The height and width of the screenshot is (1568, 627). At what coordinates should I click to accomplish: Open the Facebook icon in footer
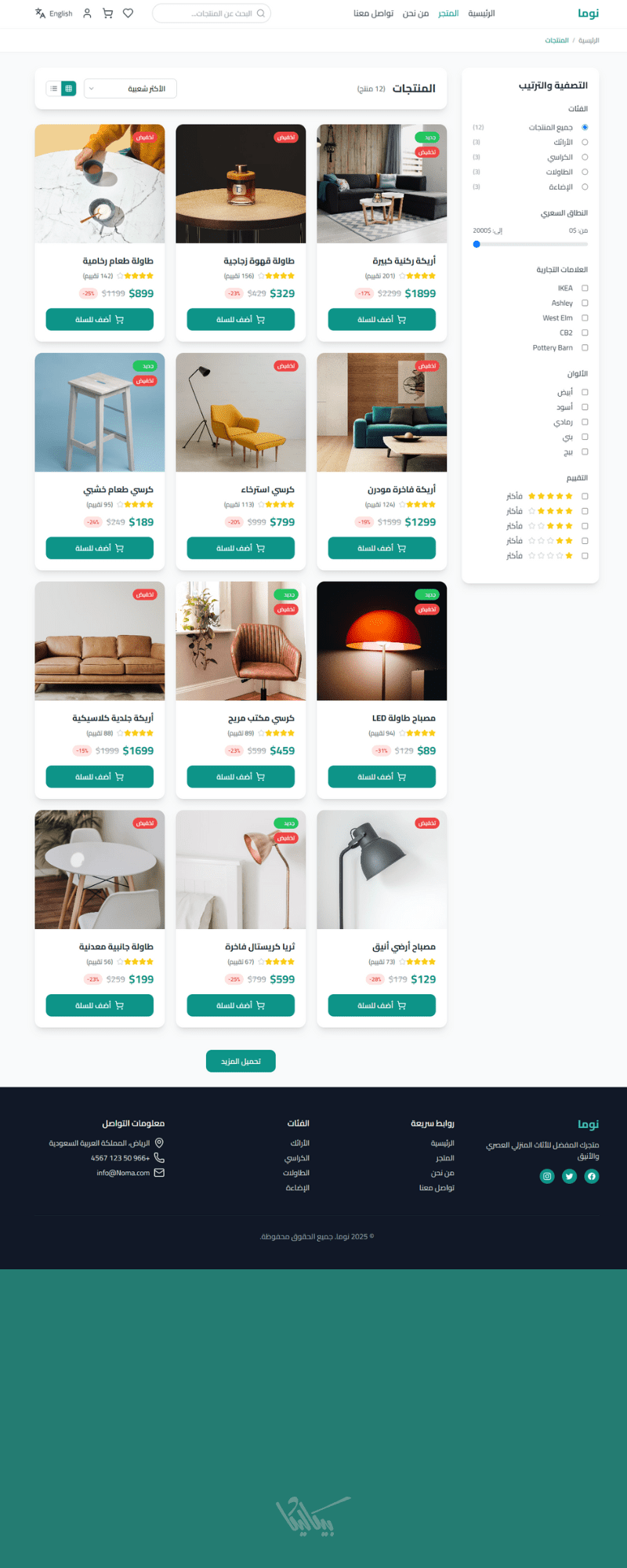tap(592, 1176)
